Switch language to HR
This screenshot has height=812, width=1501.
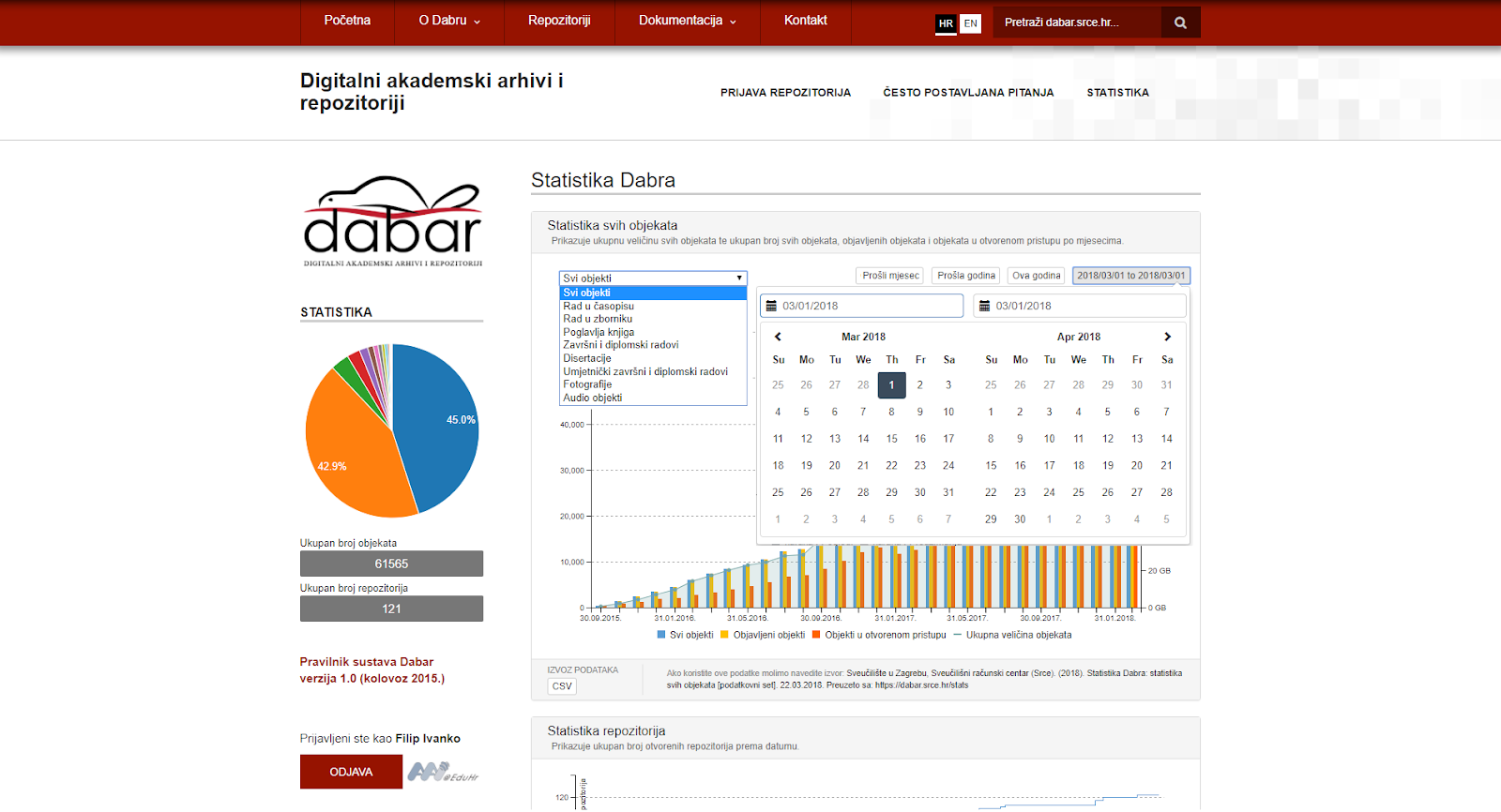(946, 23)
